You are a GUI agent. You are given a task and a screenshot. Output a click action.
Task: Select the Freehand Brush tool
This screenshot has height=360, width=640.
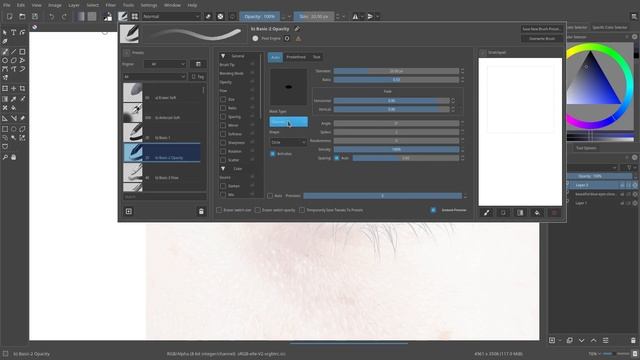point(5,52)
